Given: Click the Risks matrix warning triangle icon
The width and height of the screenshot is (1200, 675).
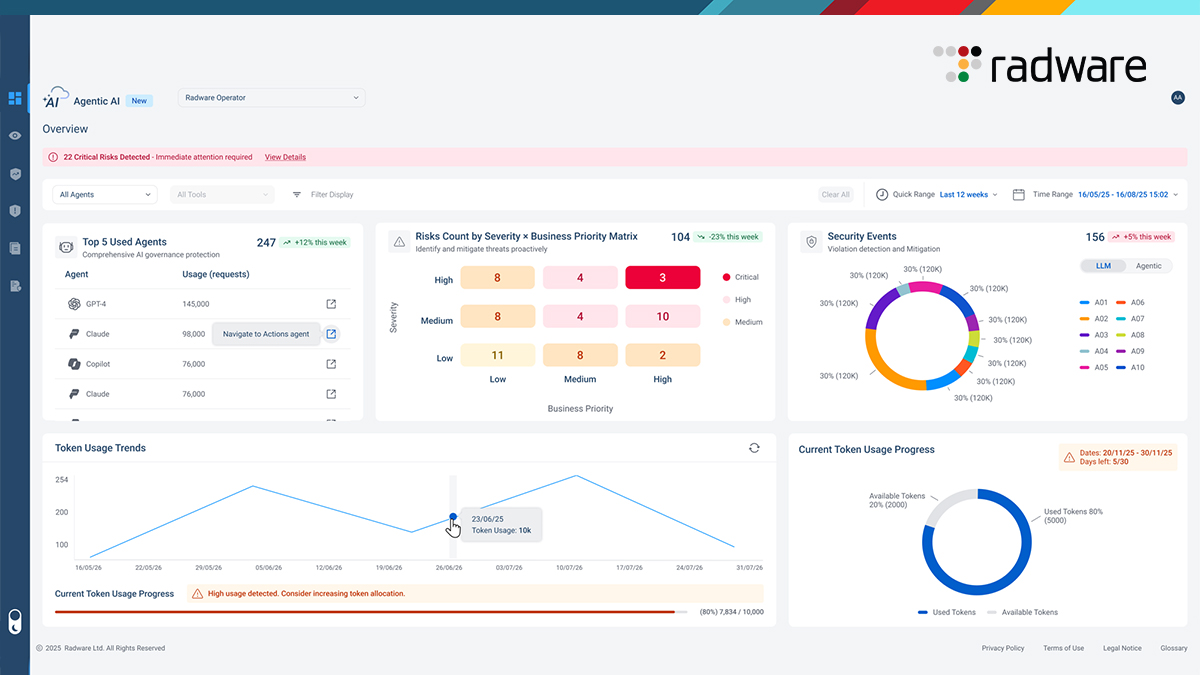Looking at the screenshot, I should click(x=399, y=242).
